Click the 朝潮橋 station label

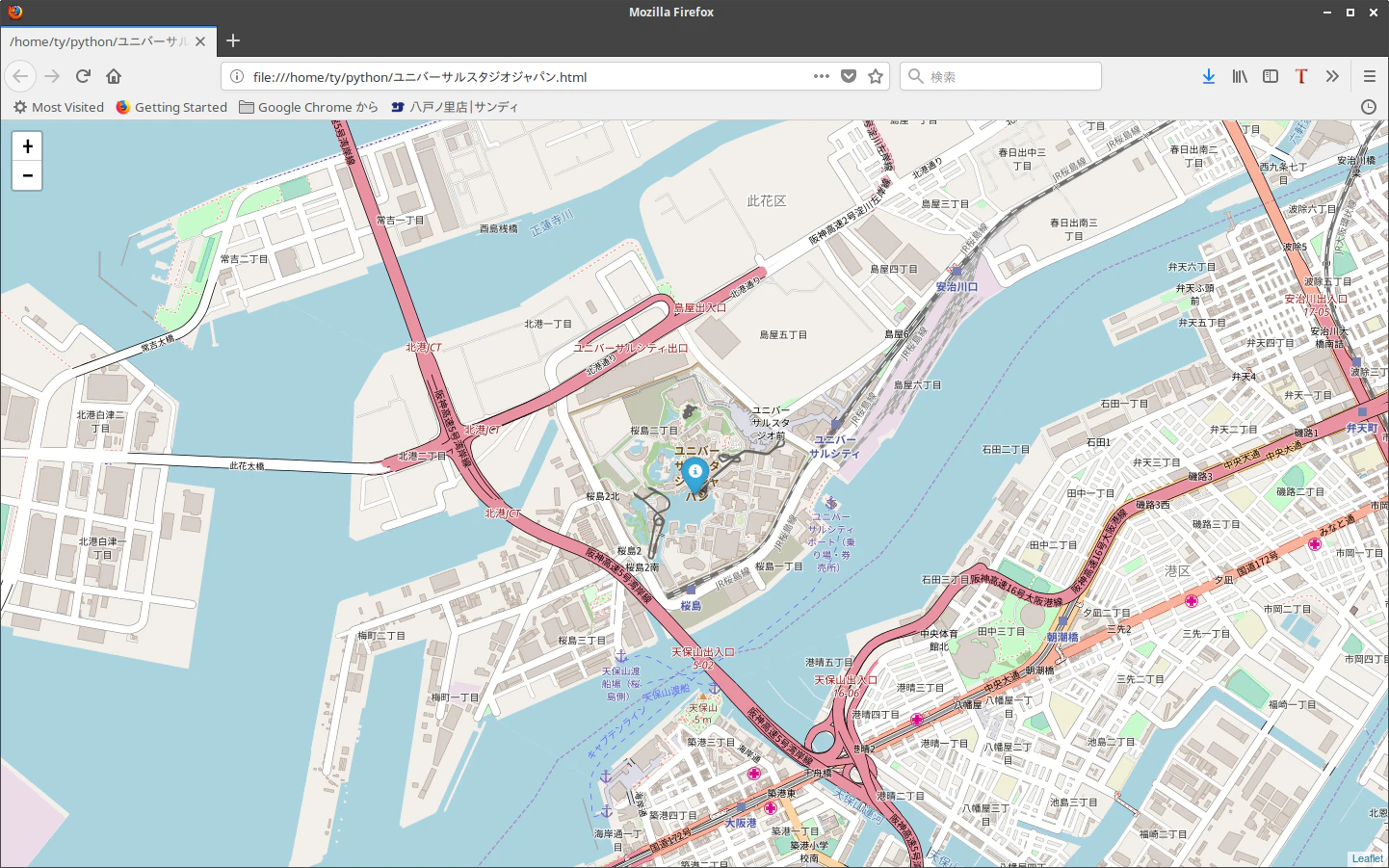[x=1062, y=638]
